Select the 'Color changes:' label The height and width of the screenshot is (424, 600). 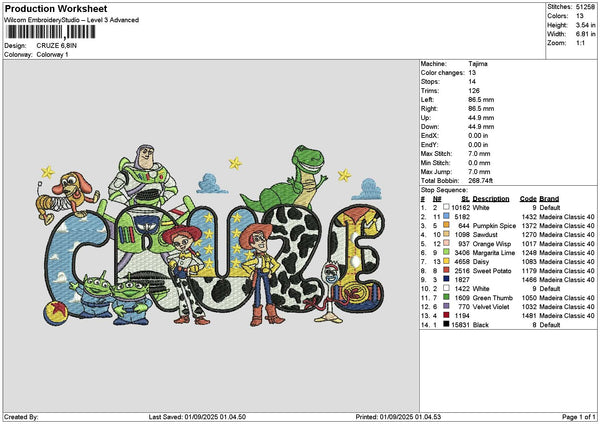click(442, 73)
